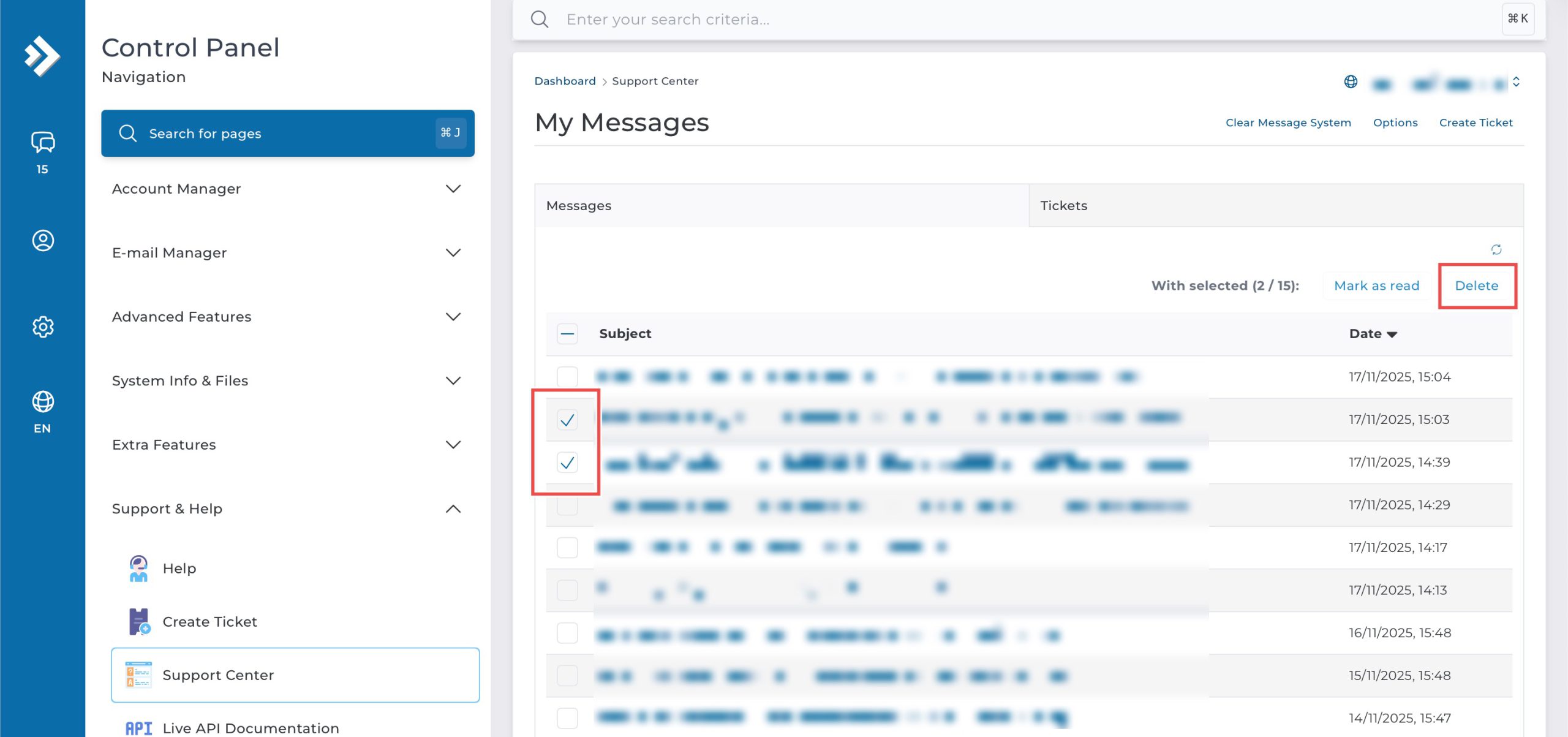Select the Messages tab

(578, 206)
